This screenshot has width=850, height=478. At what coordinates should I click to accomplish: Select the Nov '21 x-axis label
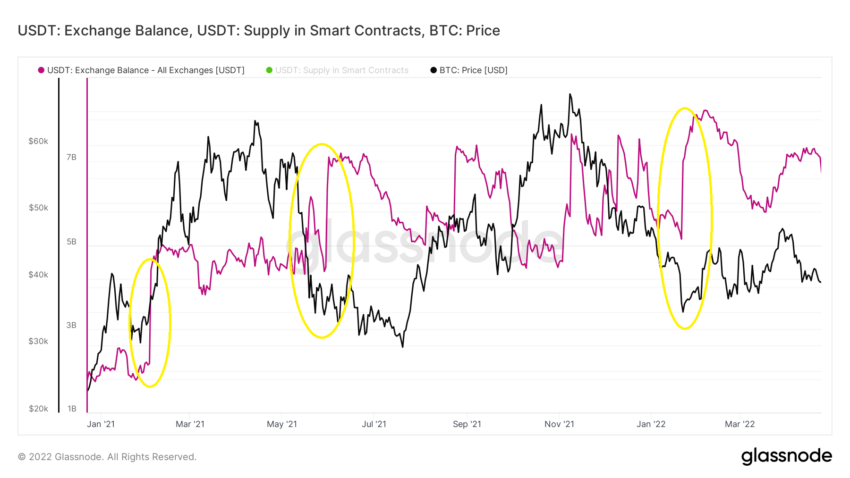coord(559,424)
